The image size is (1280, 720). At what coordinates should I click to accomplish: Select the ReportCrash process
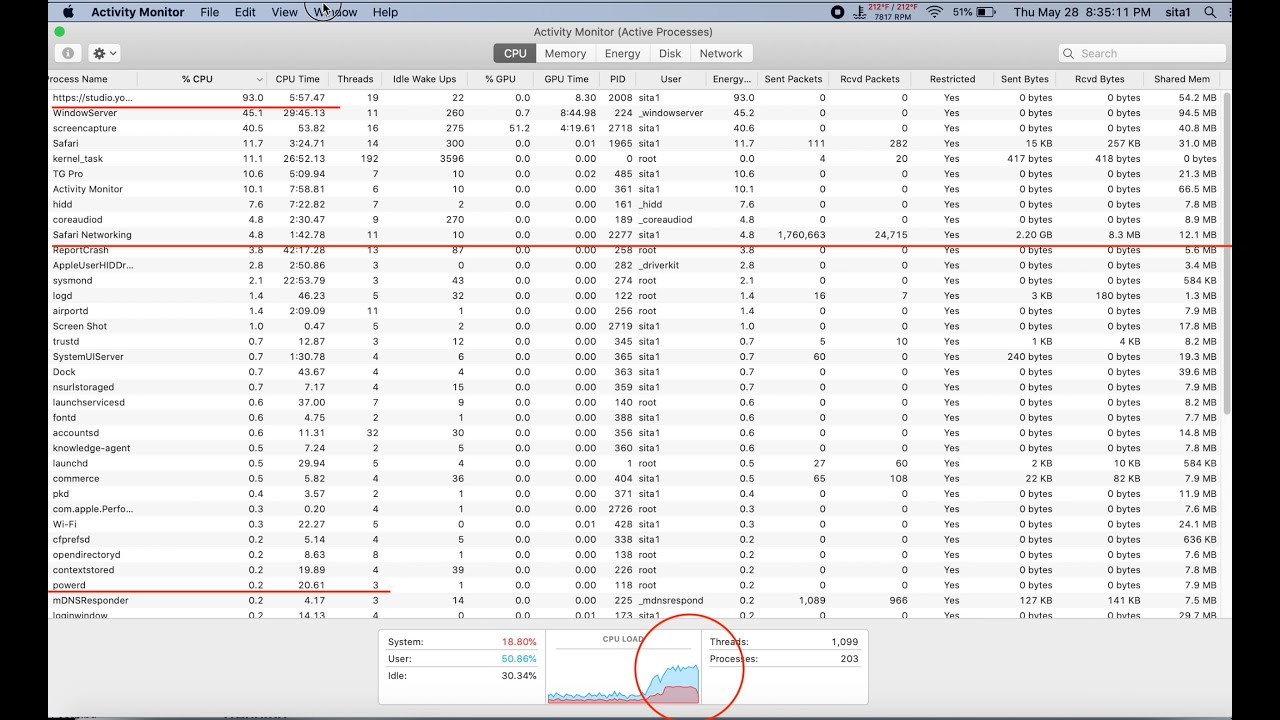pos(634,250)
